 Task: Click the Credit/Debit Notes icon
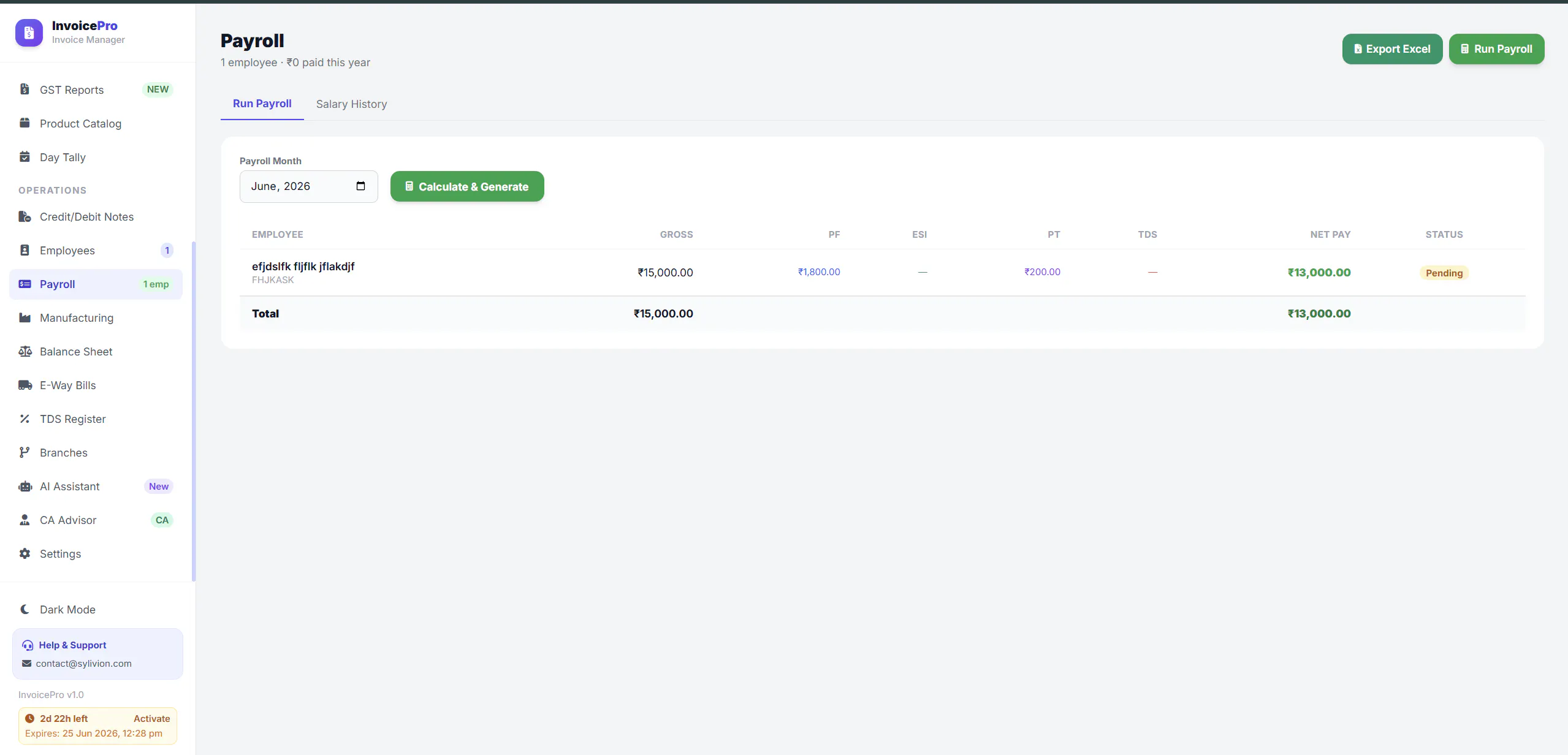pos(25,216)
